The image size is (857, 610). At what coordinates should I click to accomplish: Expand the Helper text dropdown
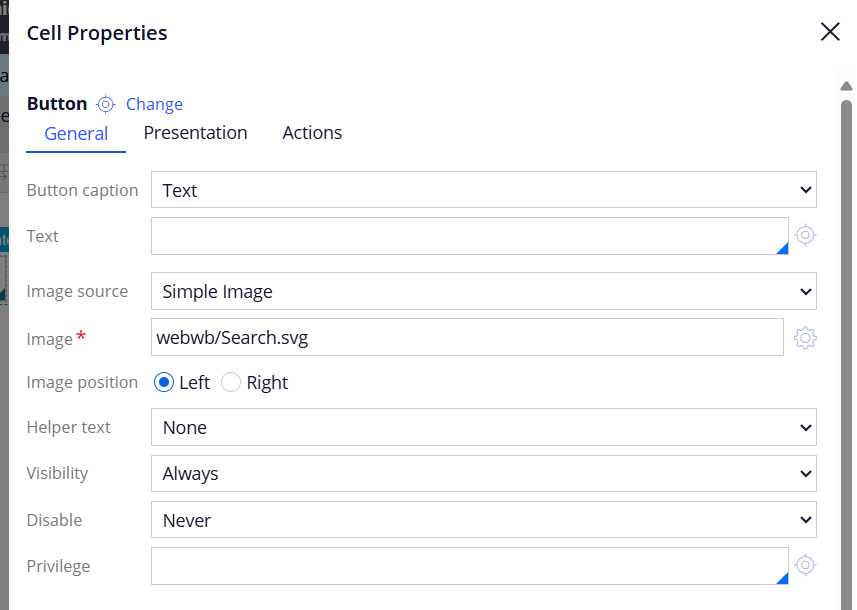484,427
